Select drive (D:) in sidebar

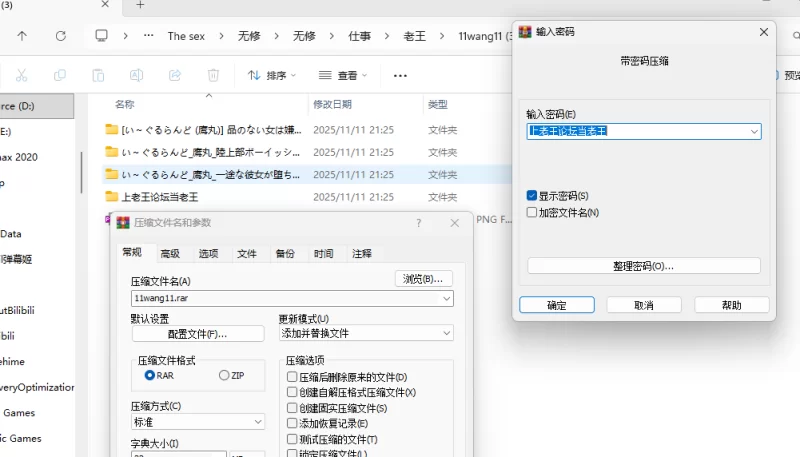[x=36, y=106]
